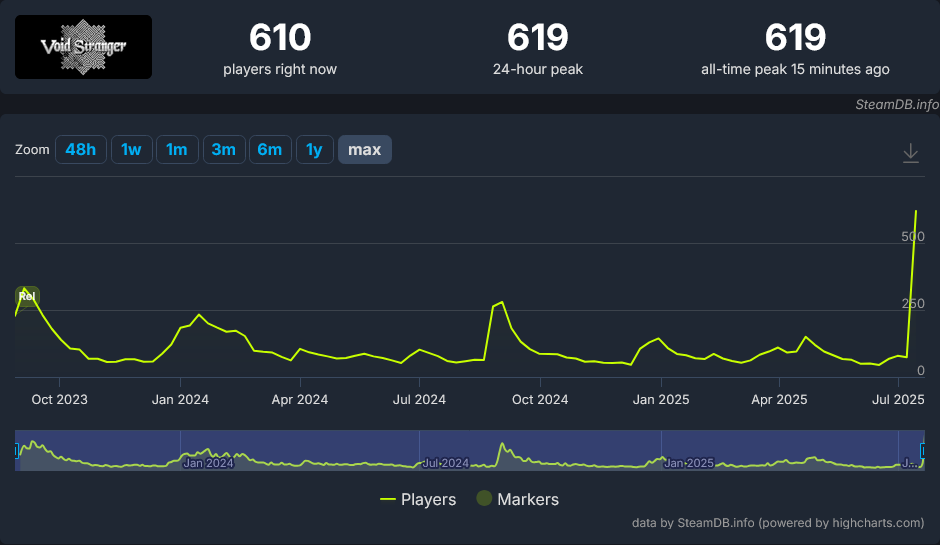Image resolution: width=940 pixels, height=545 pixels.
Task: Click the 250 y-axis value
Action: coord(912,303)
